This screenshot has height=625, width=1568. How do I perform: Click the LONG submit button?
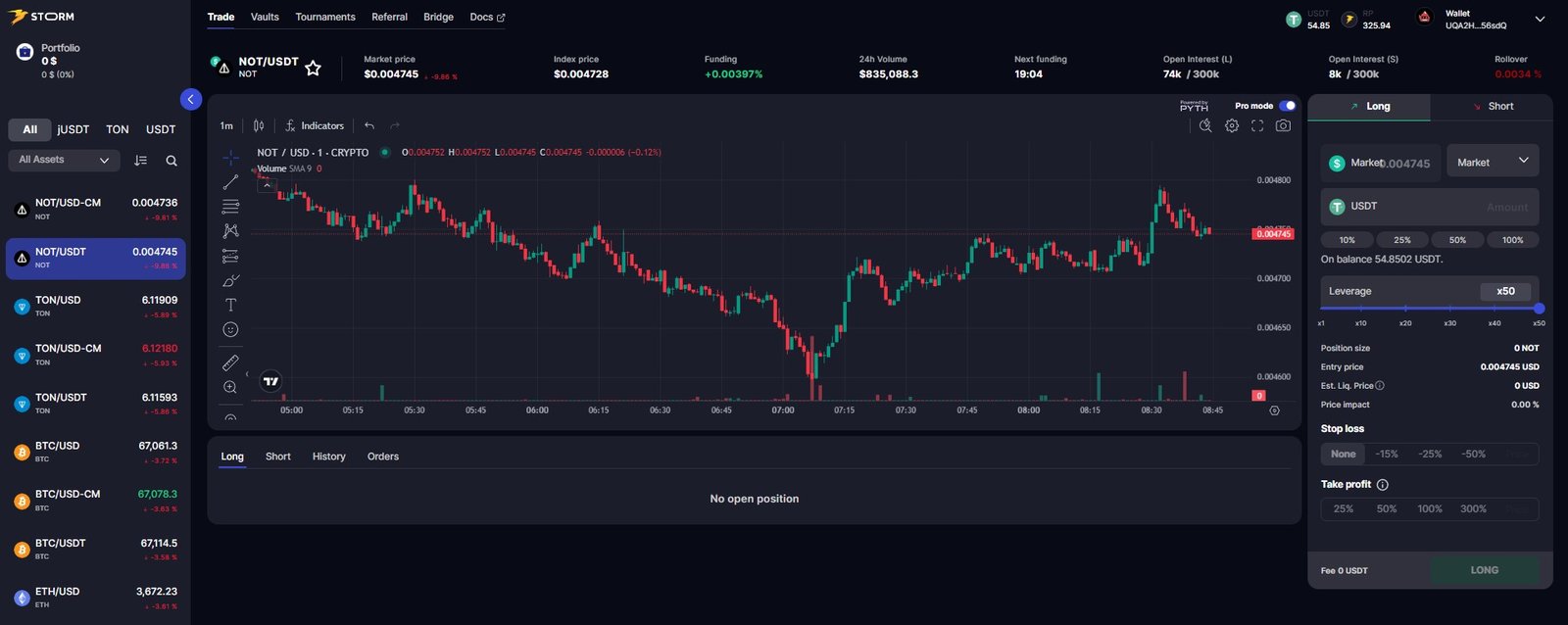pos(1485,570)
